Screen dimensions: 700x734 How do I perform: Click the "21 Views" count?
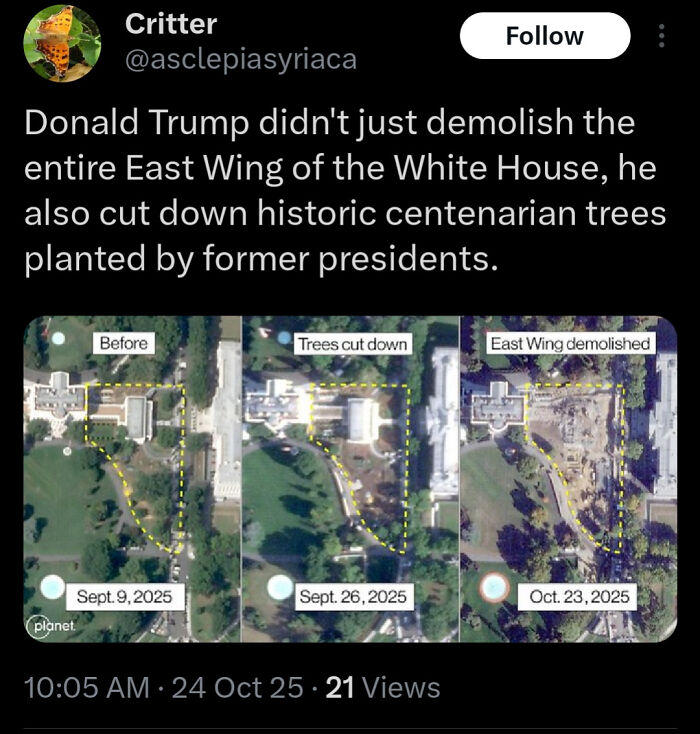coord(383,688)
